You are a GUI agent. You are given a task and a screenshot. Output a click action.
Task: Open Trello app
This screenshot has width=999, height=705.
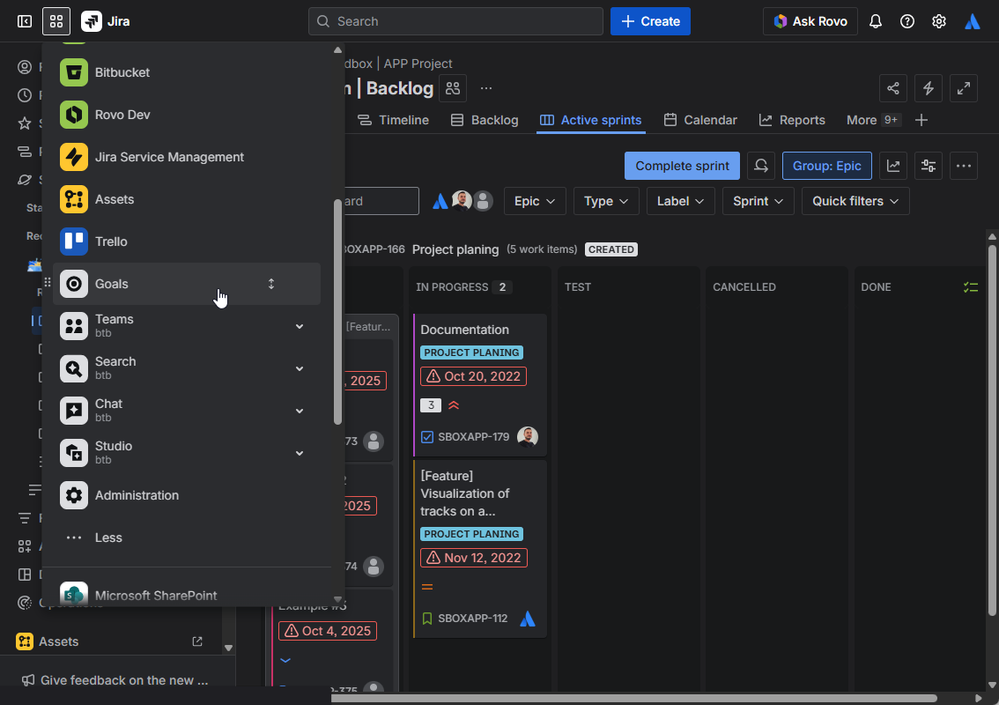pyautogui.click(x=186, y=241)
